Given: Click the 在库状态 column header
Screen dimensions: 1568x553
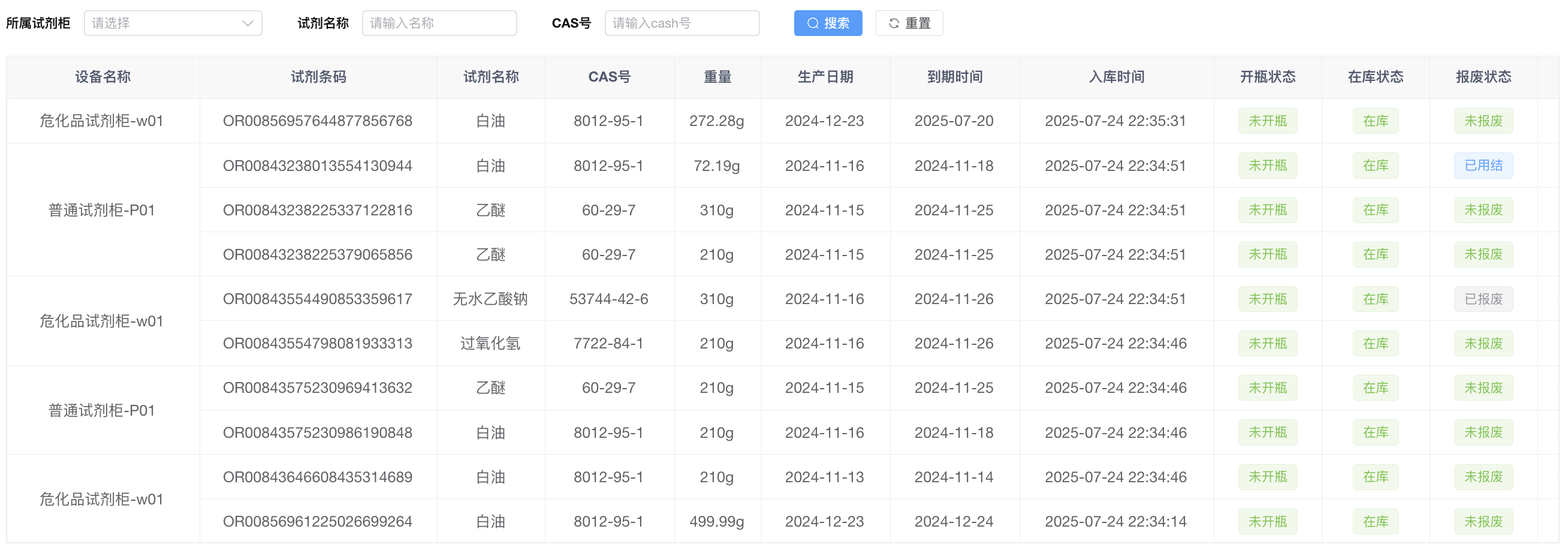Looking at the screenshot, I should click(1375, 77).
